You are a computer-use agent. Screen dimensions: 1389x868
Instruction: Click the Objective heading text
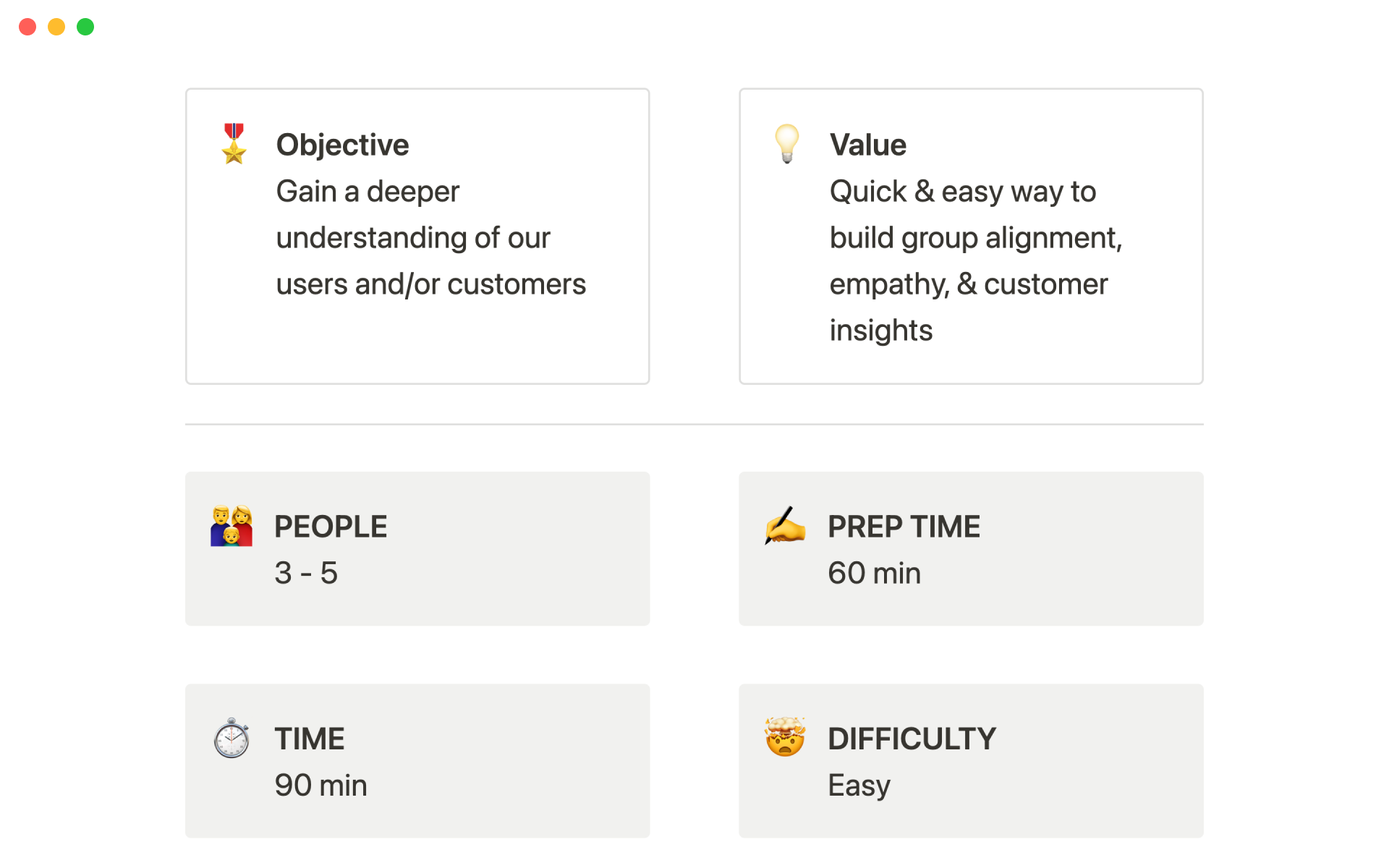point(342,145)
